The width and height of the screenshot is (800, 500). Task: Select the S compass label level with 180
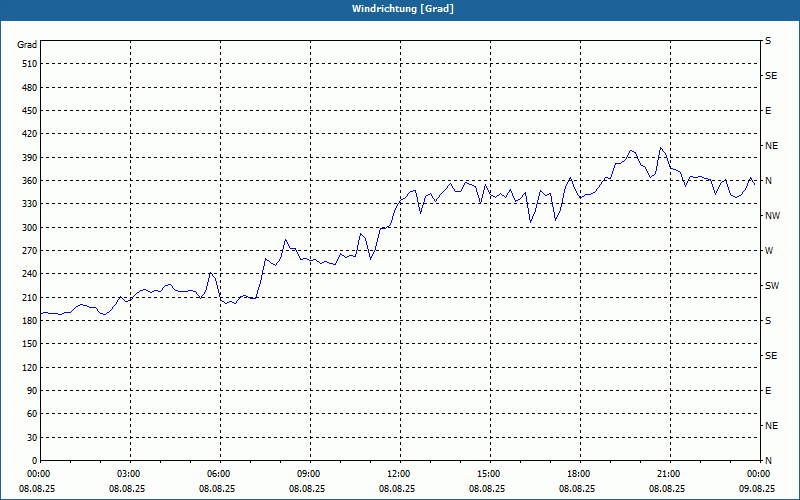(x=768, y=320)
